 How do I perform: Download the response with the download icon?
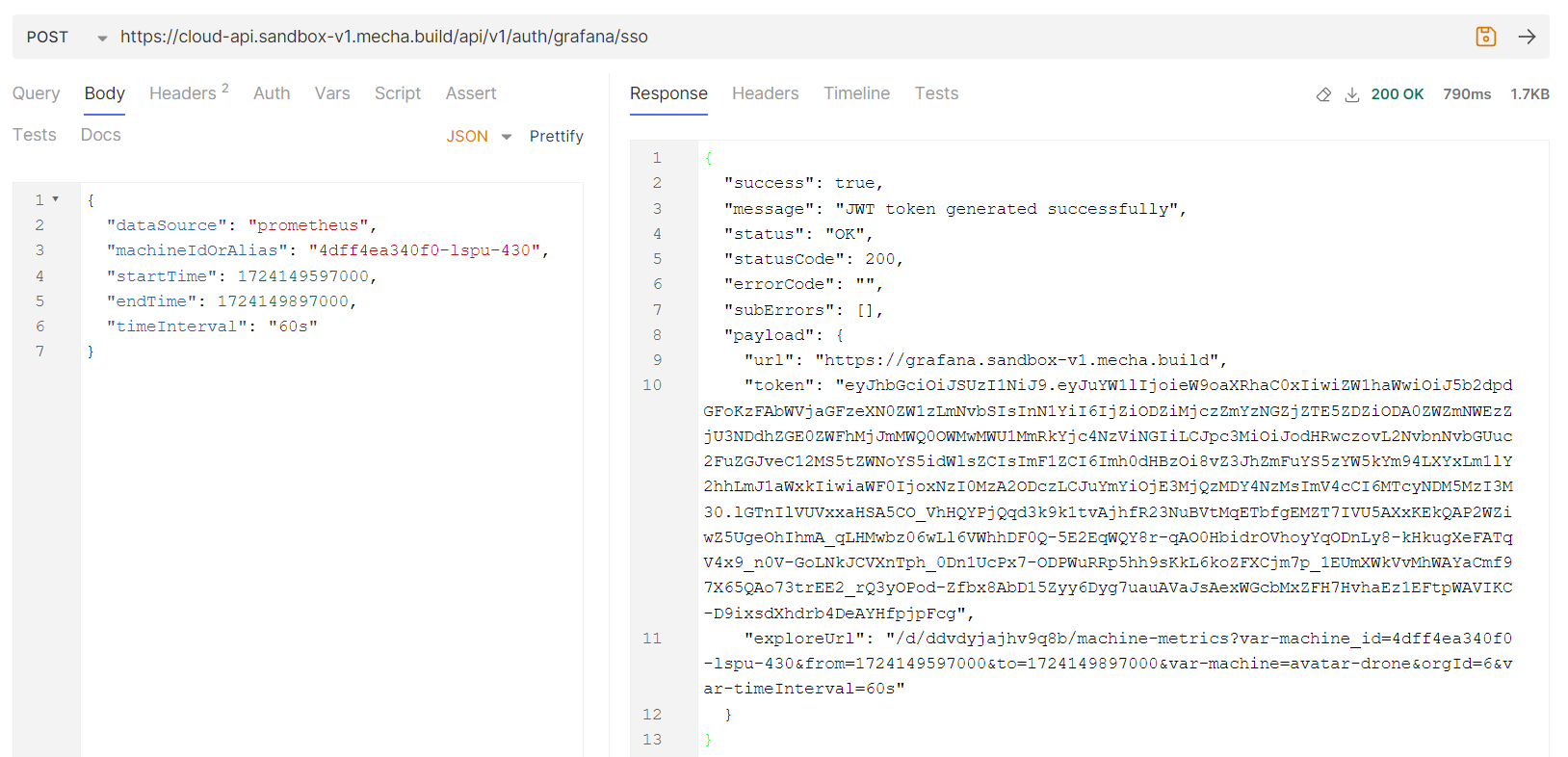(x=1351, y=94)
